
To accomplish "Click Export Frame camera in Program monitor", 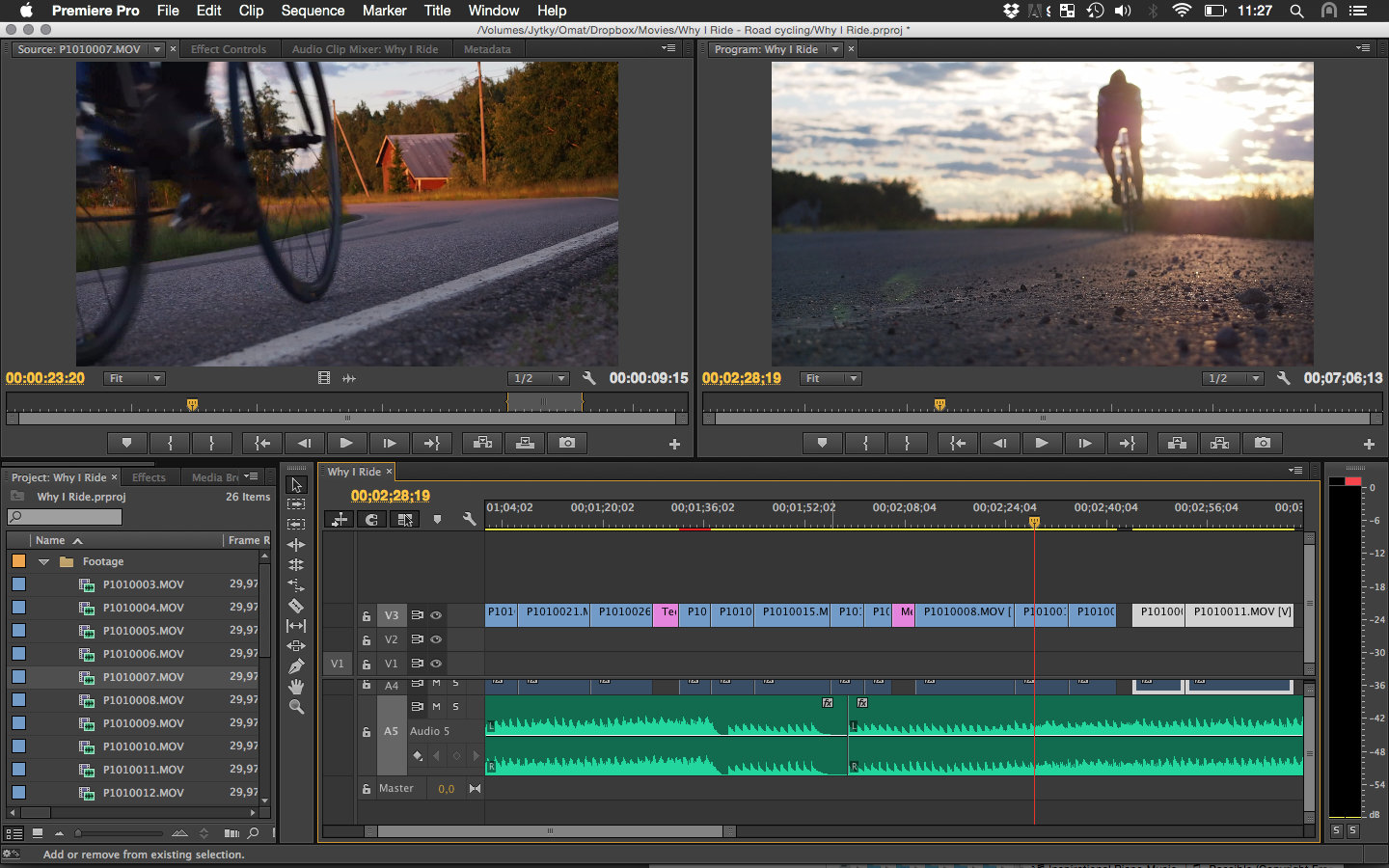I will 1263,443.
